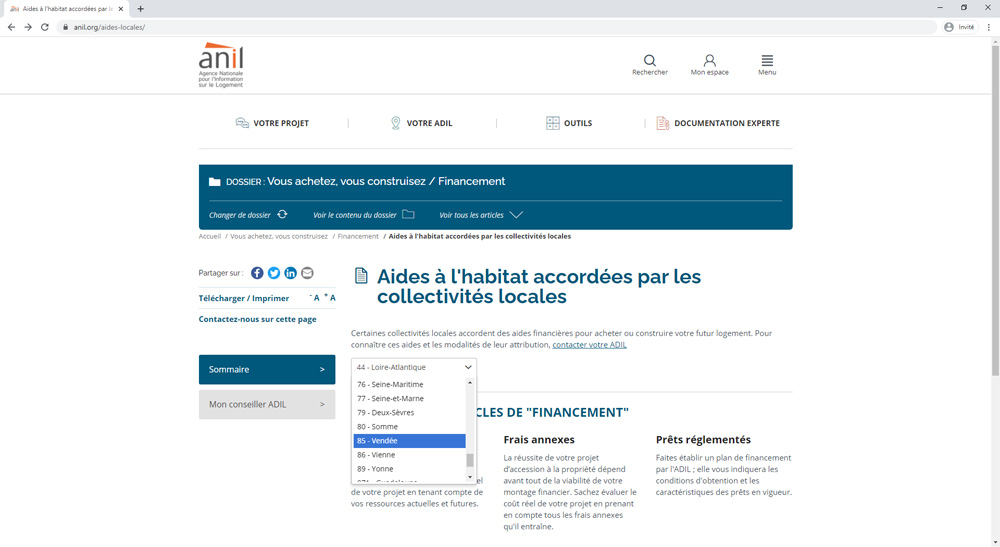The width and height of the screenshot is (1000, 547).
Task: Click the address bar URL field
Action: tap(497, 27)
